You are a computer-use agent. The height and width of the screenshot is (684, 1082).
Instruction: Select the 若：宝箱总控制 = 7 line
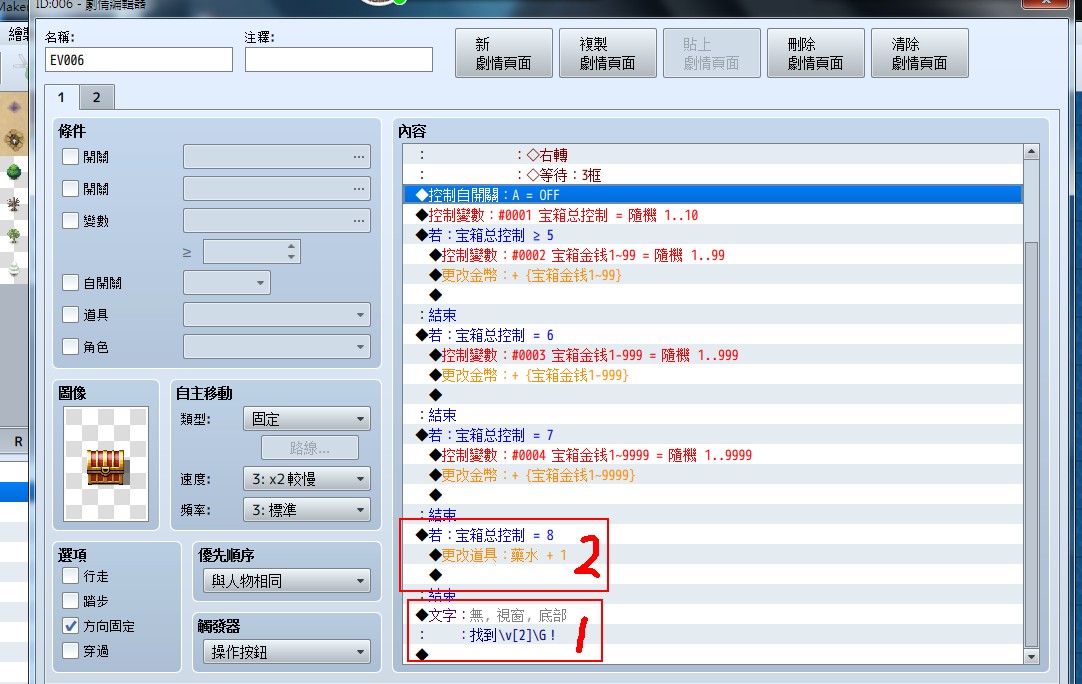pos(712,435)
